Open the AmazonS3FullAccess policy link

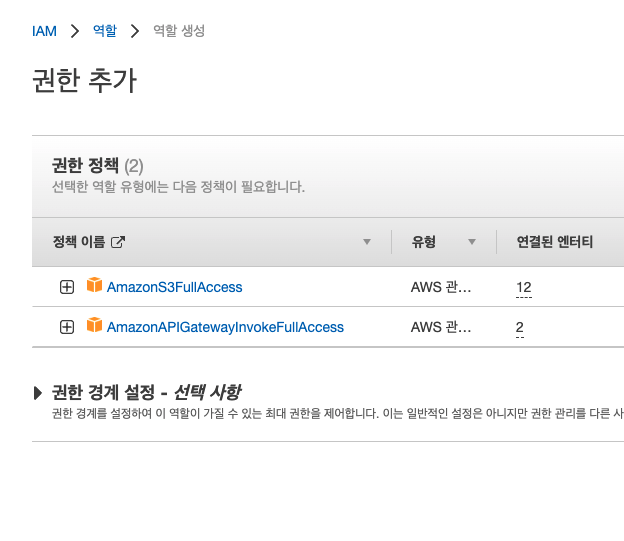(174, 287)
